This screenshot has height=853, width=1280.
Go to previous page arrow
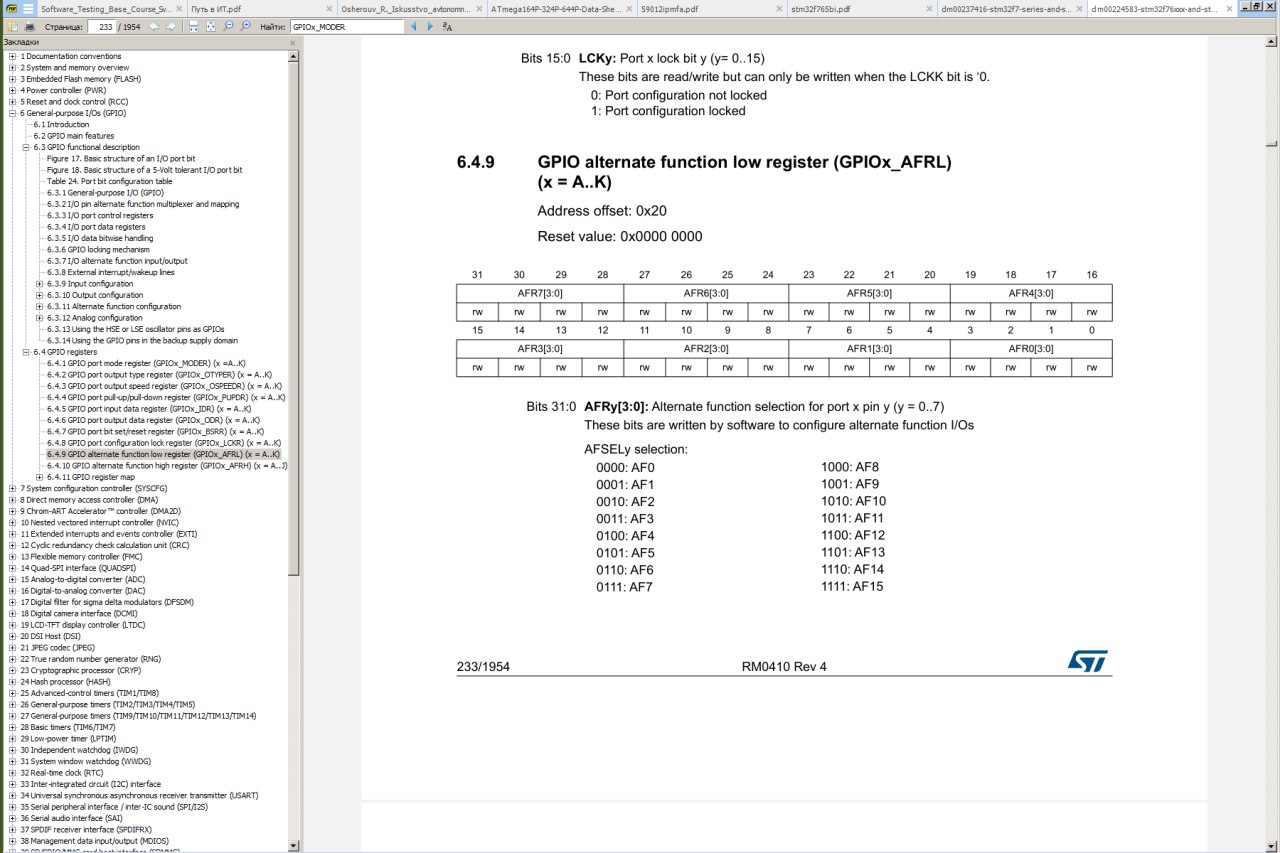pos(154,26)
